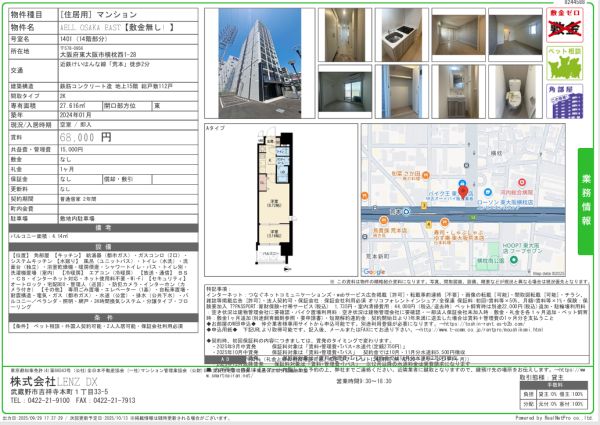This screenshot has height=425, width=600.
Task: Click the ローソン blue map pin
Action: (488, 192)
